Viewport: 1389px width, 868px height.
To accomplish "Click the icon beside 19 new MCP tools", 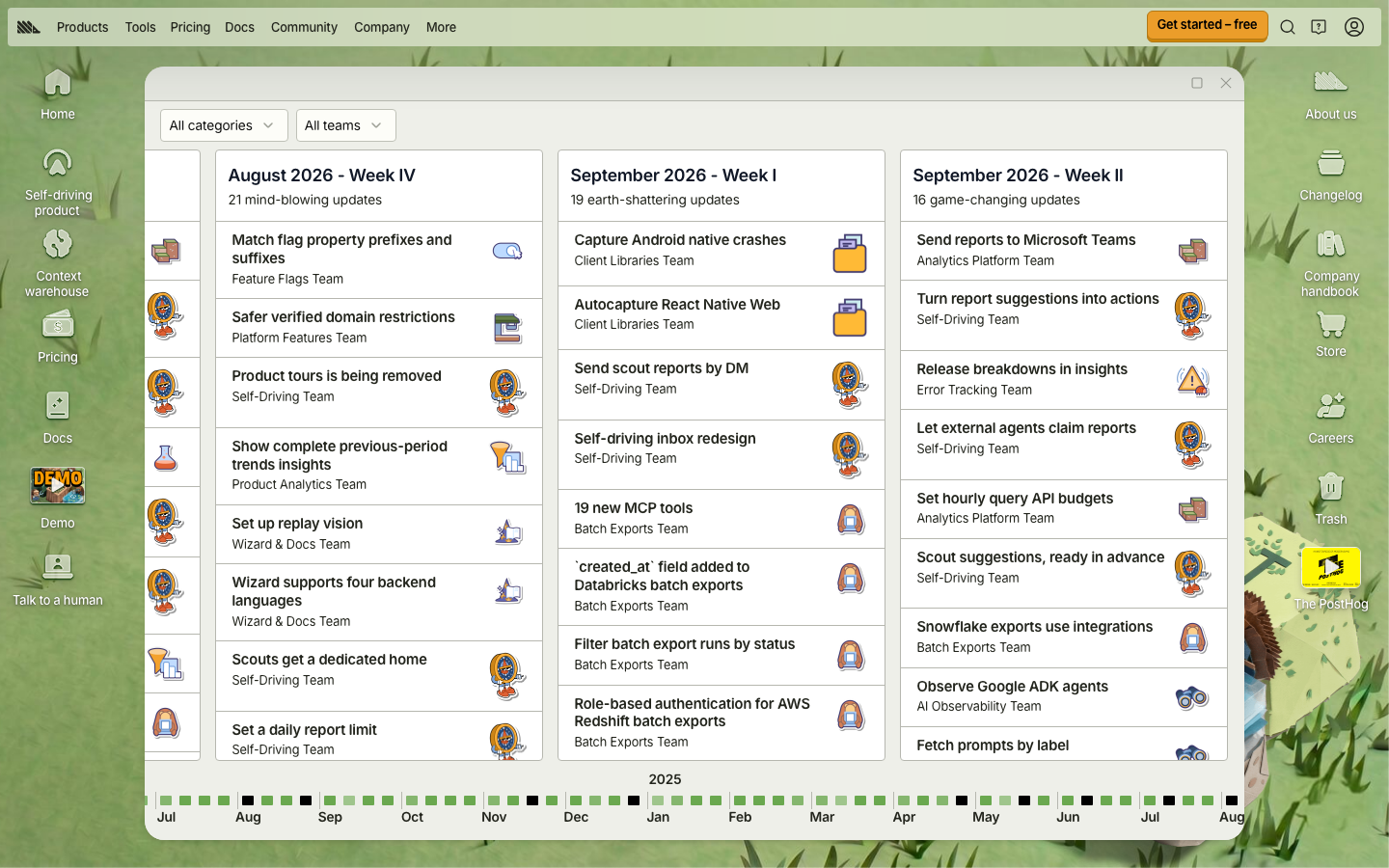I will tap(850, 520).
